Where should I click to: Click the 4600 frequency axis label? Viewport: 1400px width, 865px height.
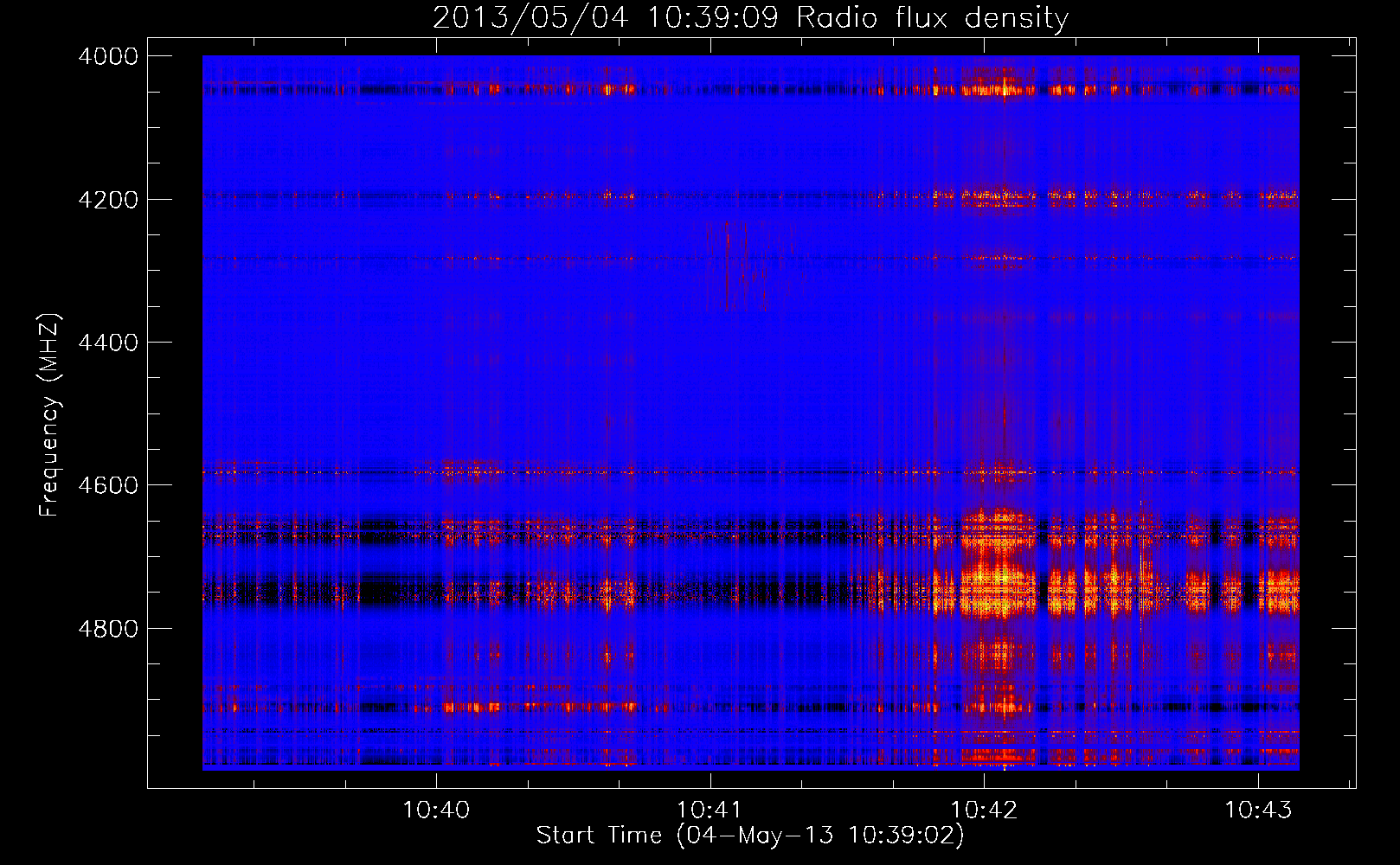tap(108, 485)
